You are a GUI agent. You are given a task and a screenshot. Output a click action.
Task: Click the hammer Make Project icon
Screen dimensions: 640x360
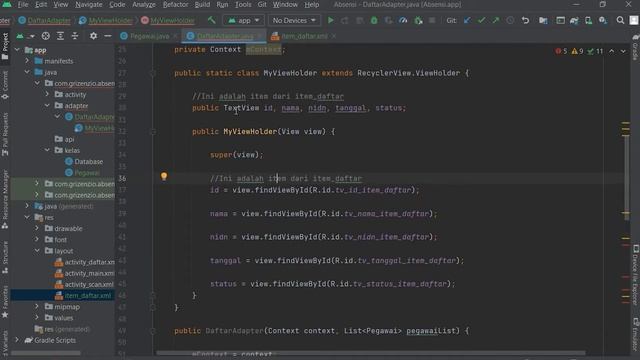click(x=211, y=20)
